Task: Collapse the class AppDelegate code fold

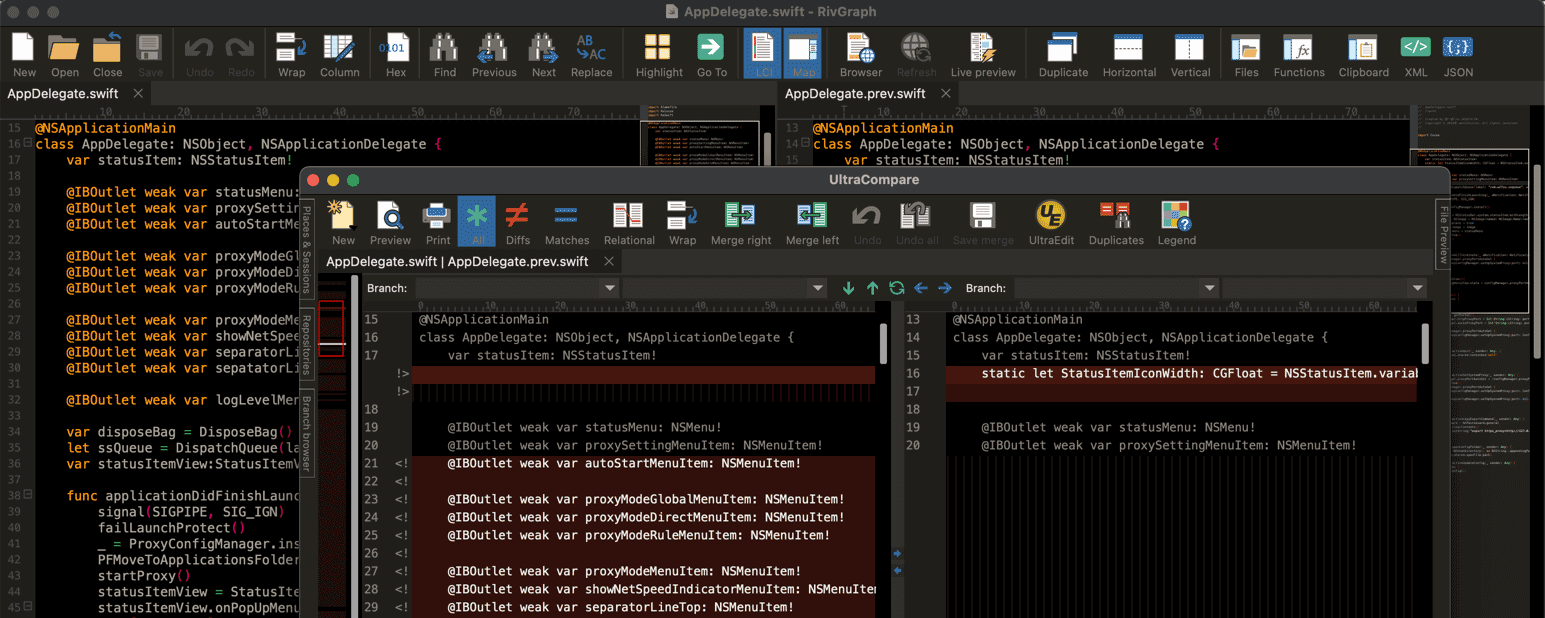Action: 28,144
